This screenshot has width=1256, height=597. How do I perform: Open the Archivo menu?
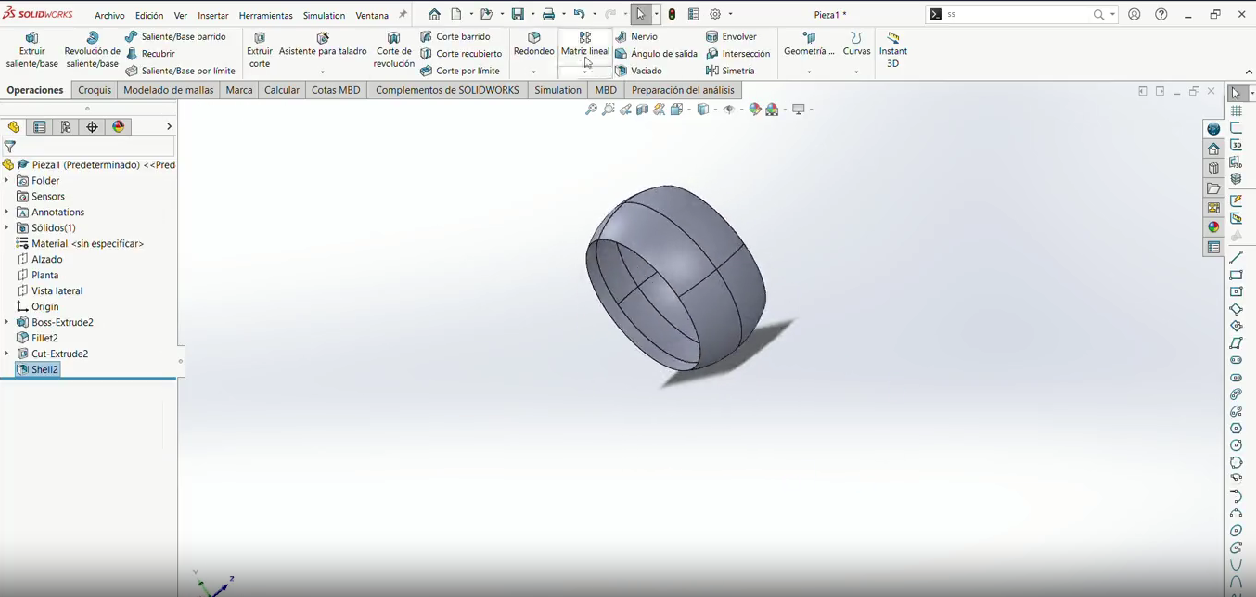109,16
